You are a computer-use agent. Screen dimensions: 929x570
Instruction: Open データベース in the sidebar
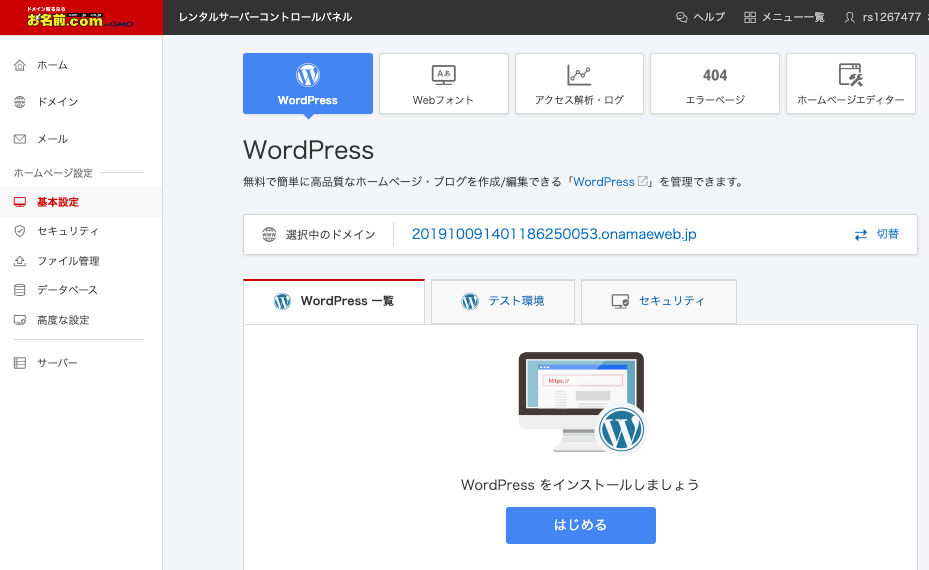[67, 290]
